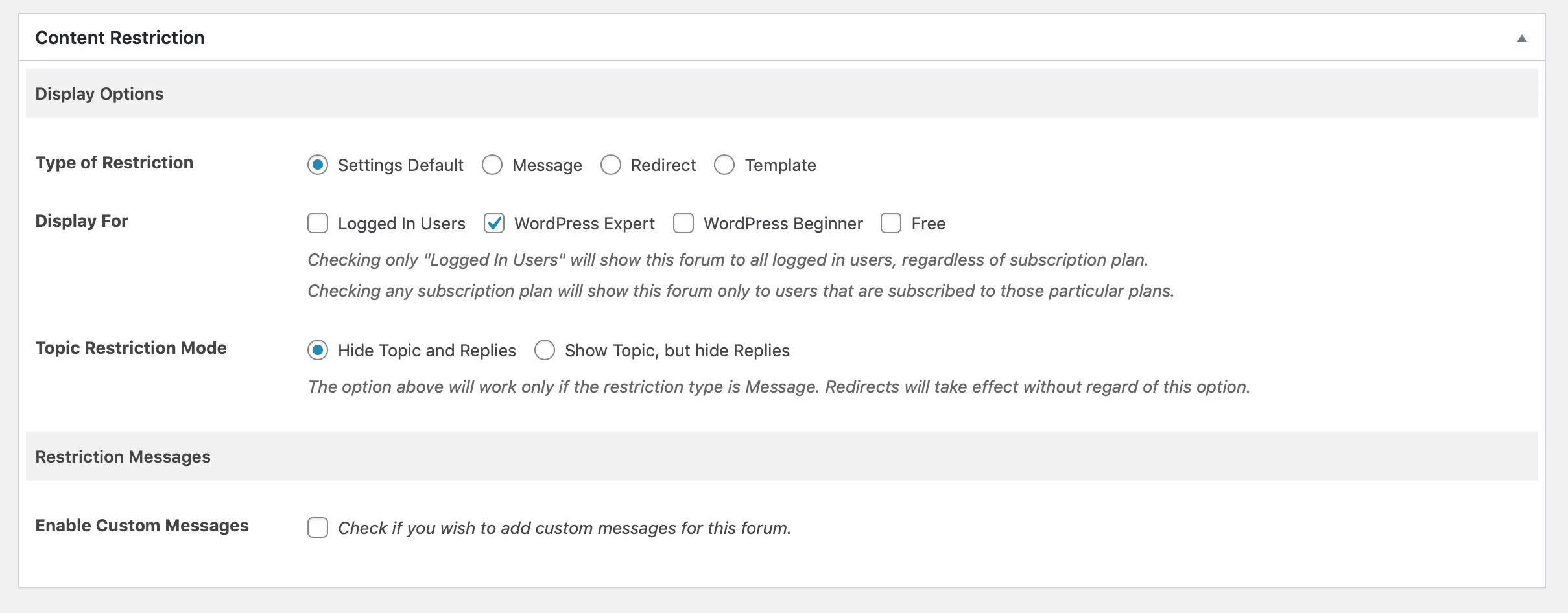Collapse the Content Restriction panel arrow
1568x613 pixels.
[x=1521, y=39]
